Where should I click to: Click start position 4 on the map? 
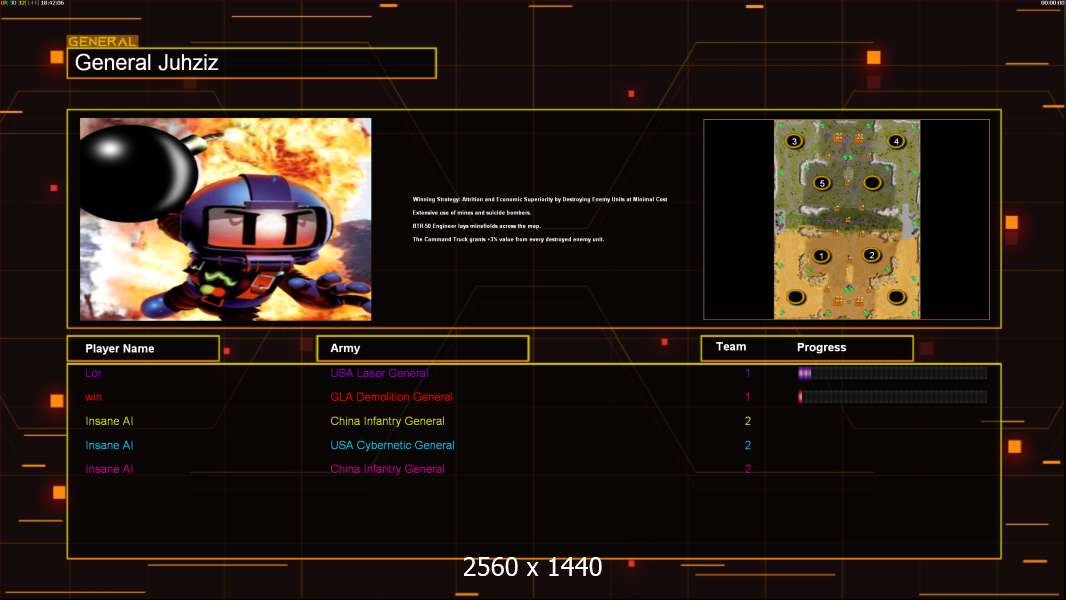click(896, 141)
